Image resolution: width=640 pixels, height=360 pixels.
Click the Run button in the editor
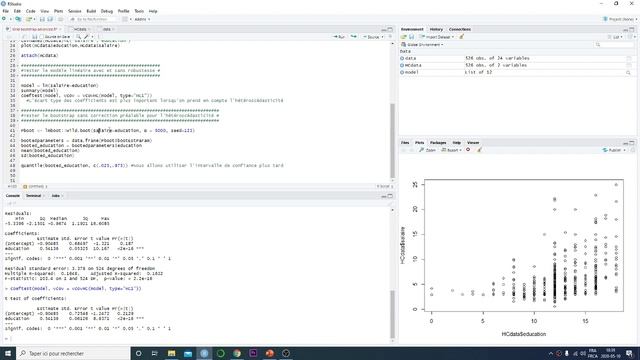pos(339,37)
